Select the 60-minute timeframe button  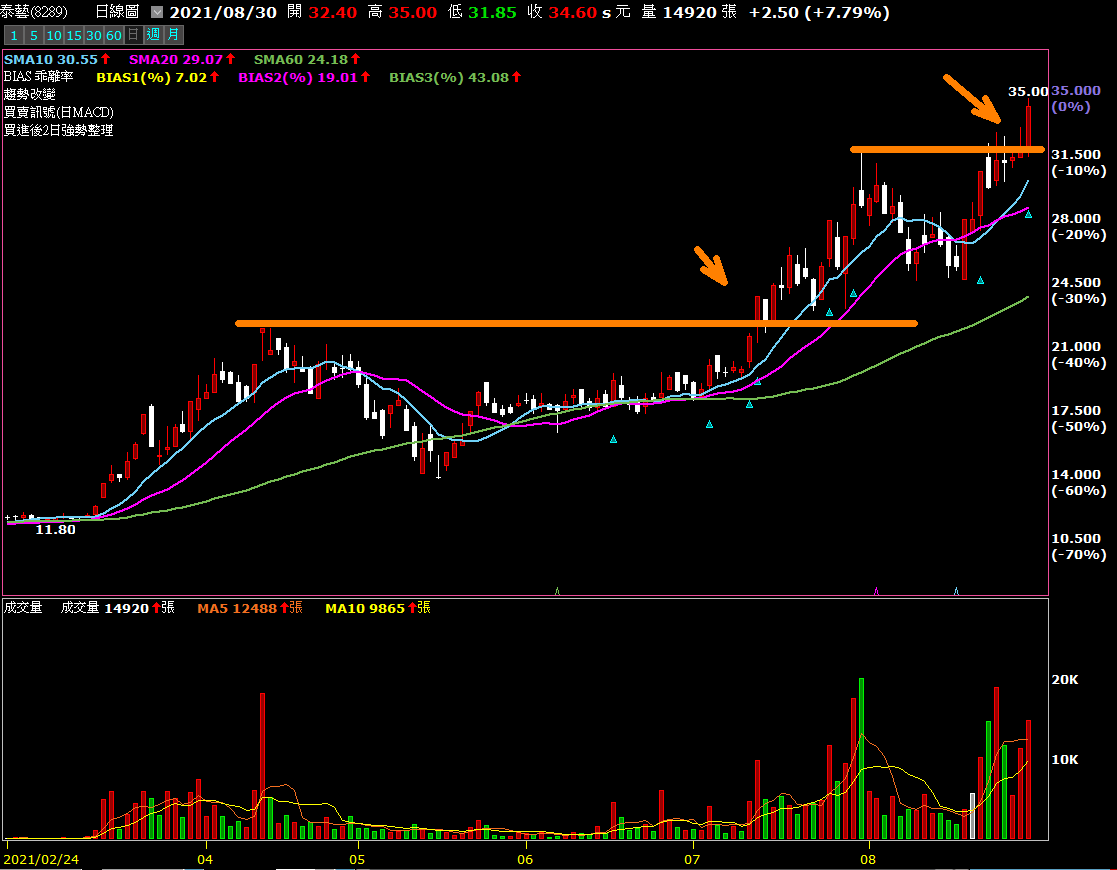113,35
